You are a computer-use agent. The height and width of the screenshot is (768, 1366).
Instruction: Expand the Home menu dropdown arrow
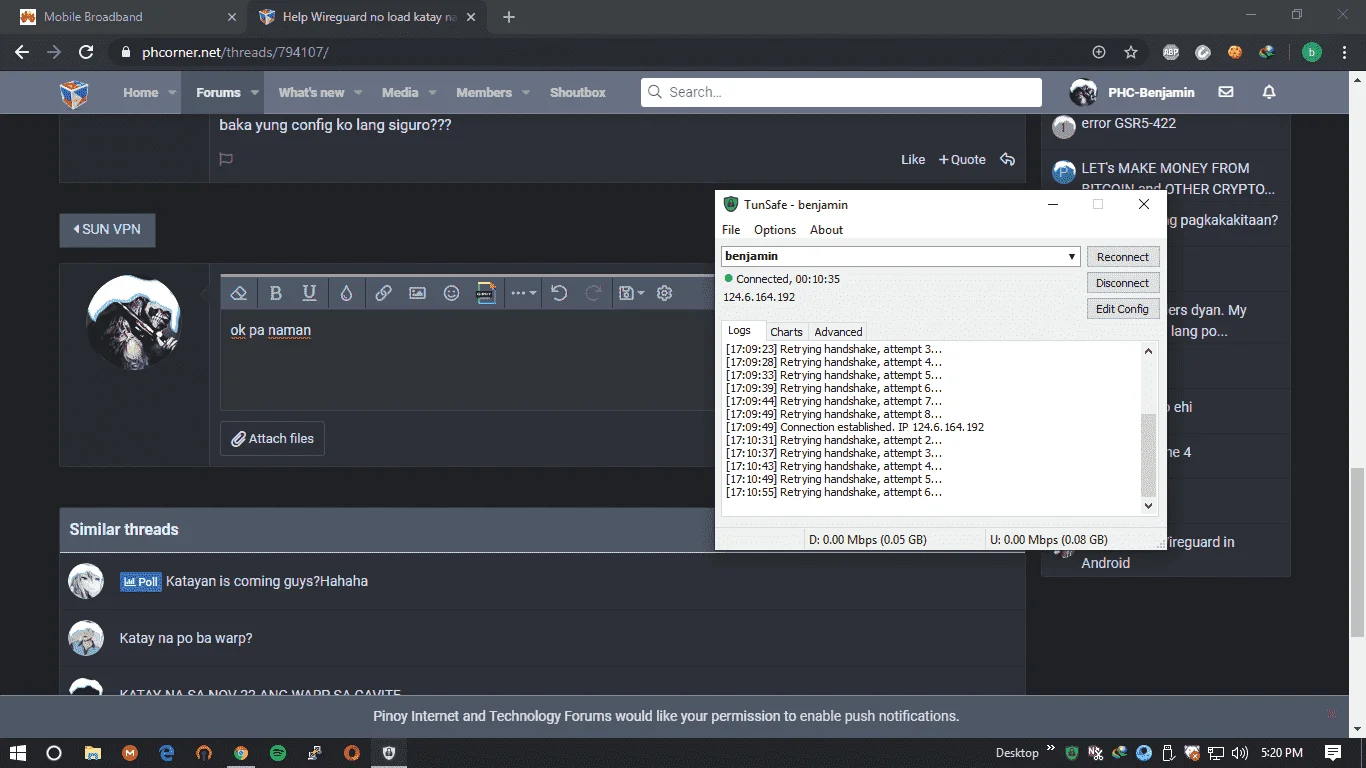click(173, 92)
